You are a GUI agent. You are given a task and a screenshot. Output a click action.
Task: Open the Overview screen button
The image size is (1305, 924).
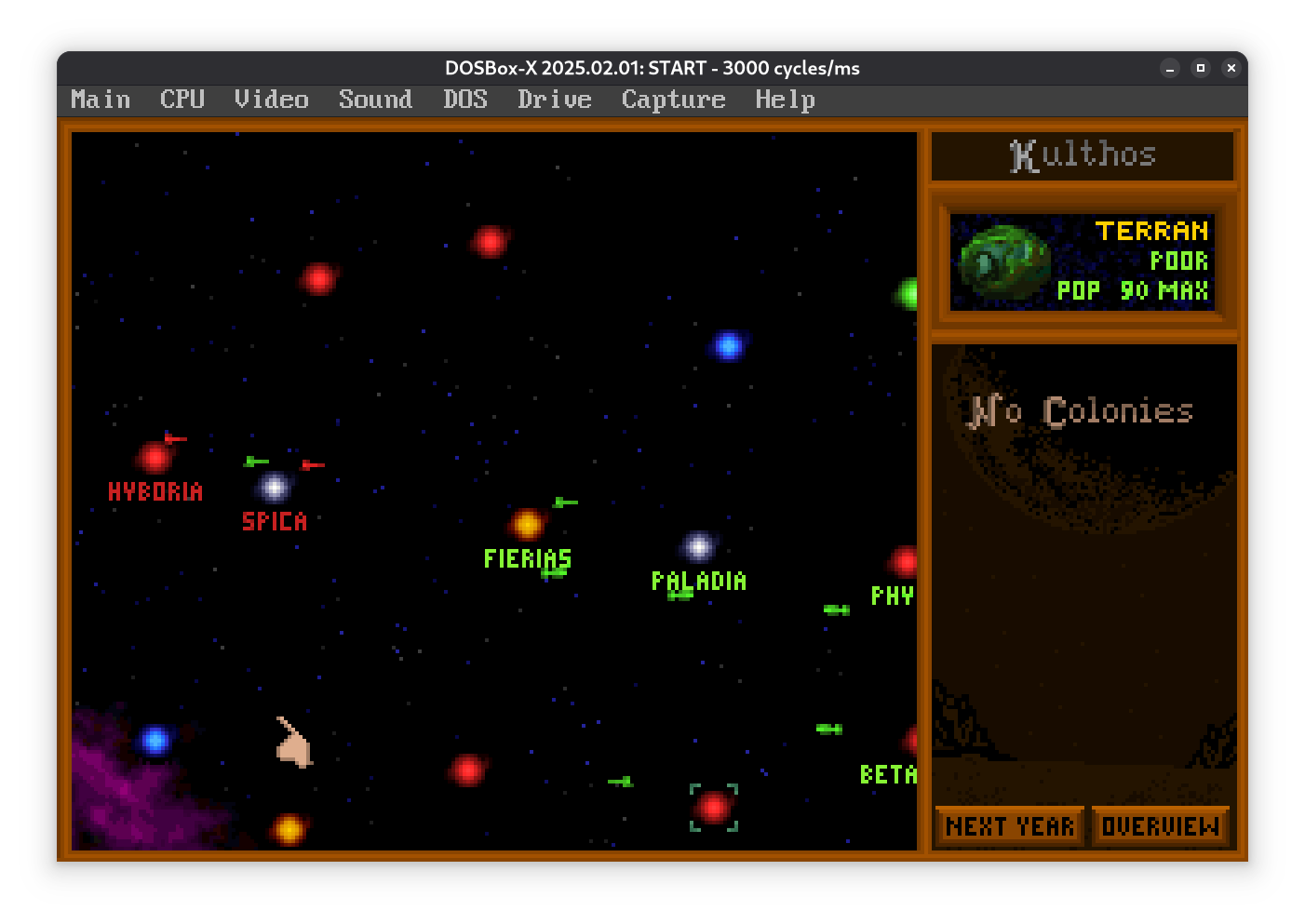(1160, 826)
